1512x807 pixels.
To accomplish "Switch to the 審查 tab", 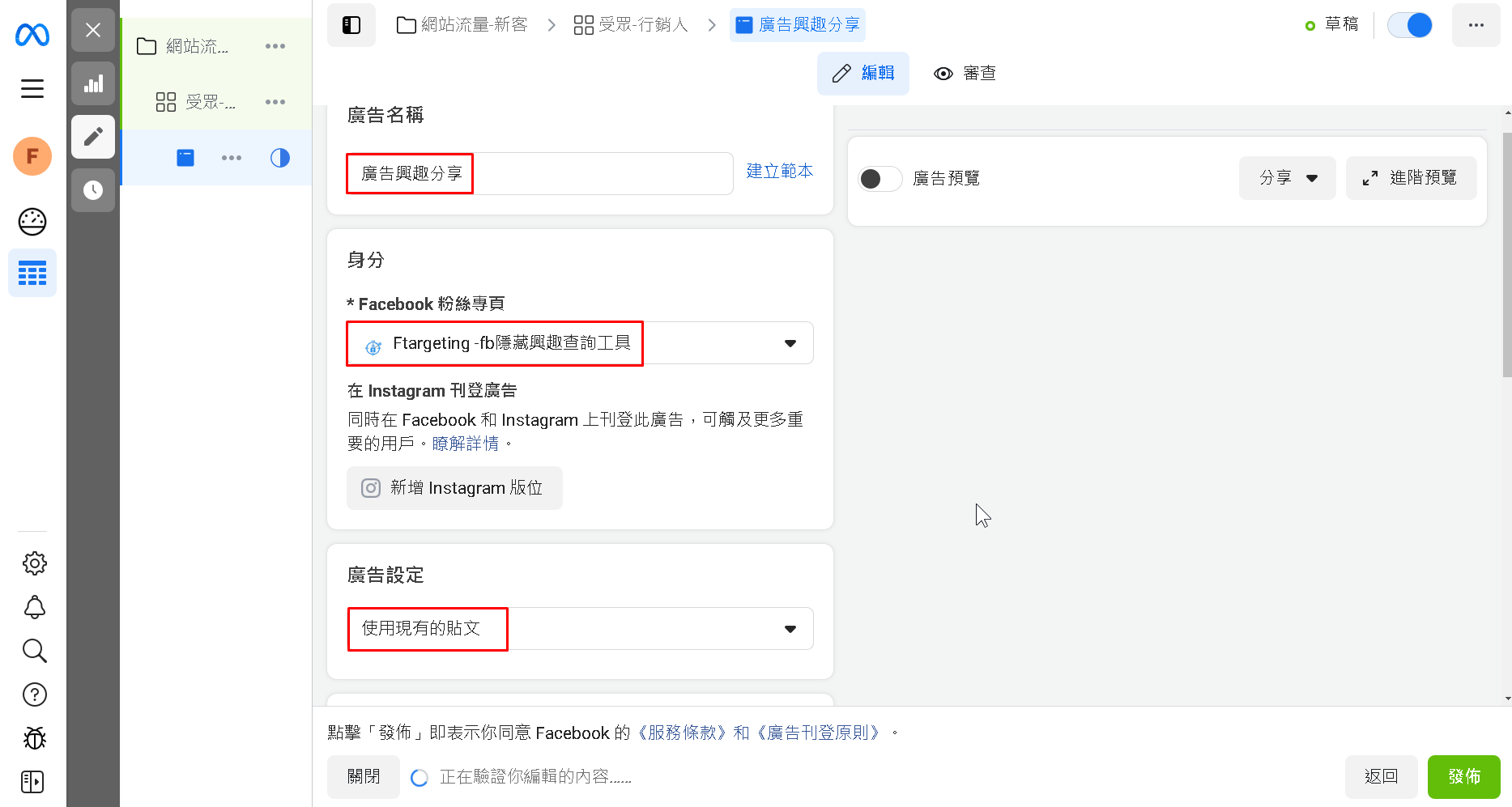I will click(x=965, y=74).
